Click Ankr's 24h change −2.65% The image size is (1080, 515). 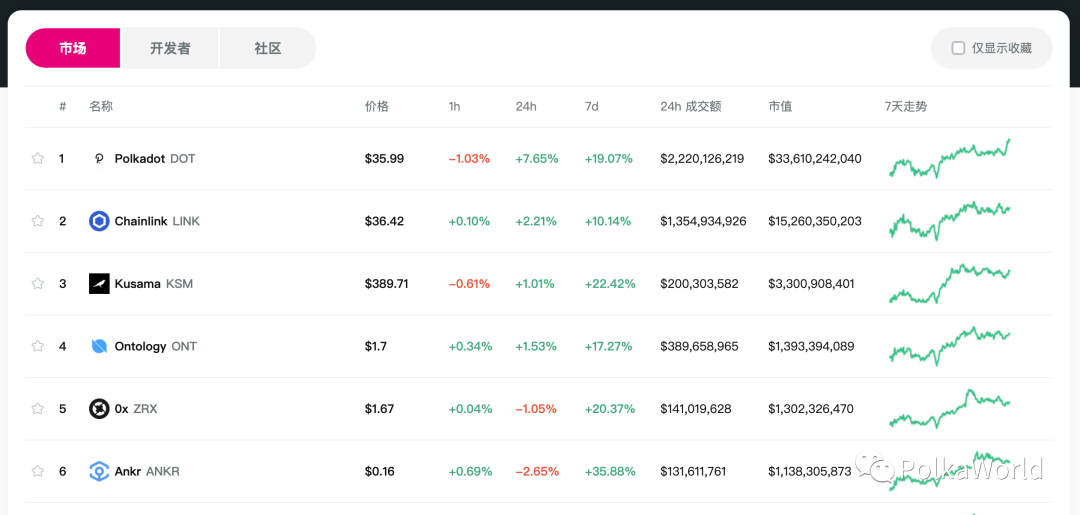(537, 472)
